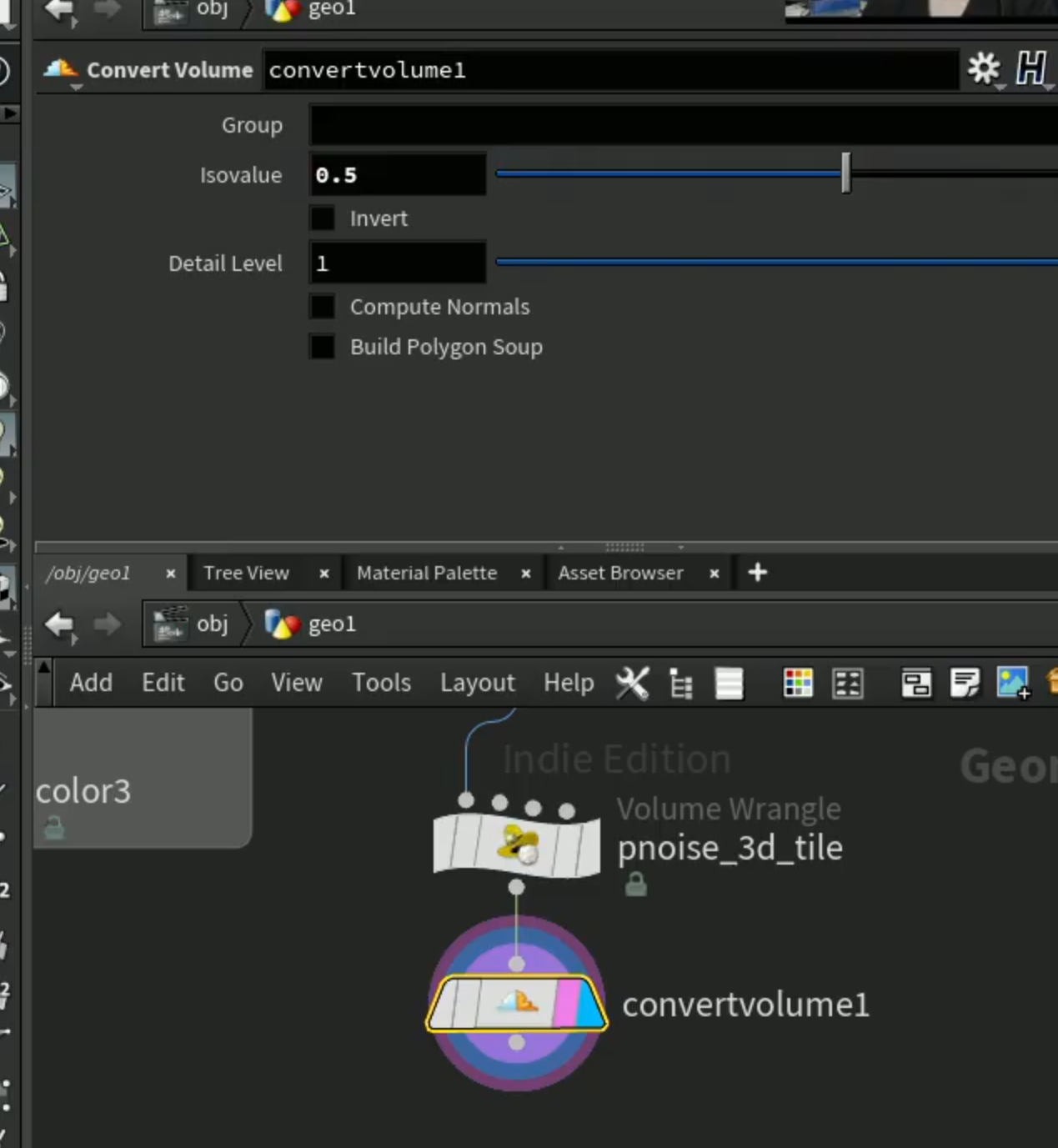The image size is (1058, 1148).
Task: Click the network tools wrench icon
Action: point(632,683)
